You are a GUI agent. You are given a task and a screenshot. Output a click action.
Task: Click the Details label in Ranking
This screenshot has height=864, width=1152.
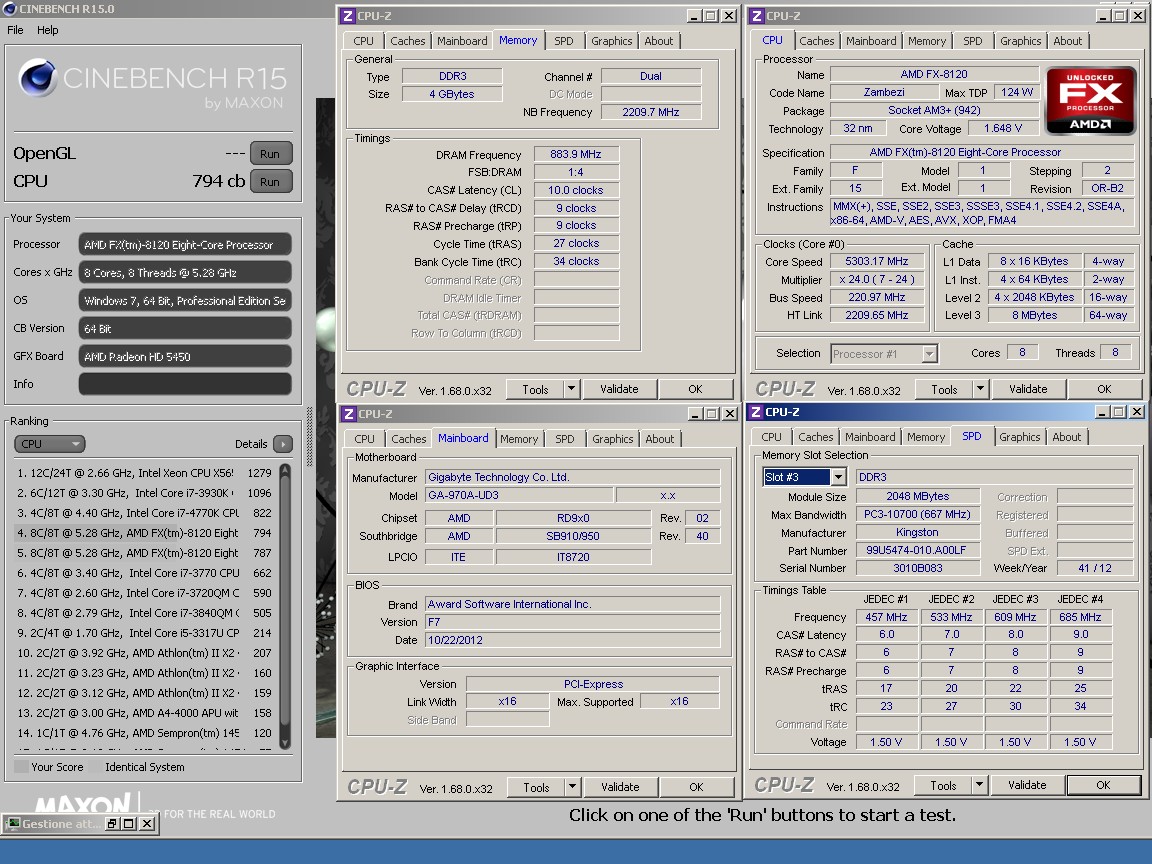251,444
